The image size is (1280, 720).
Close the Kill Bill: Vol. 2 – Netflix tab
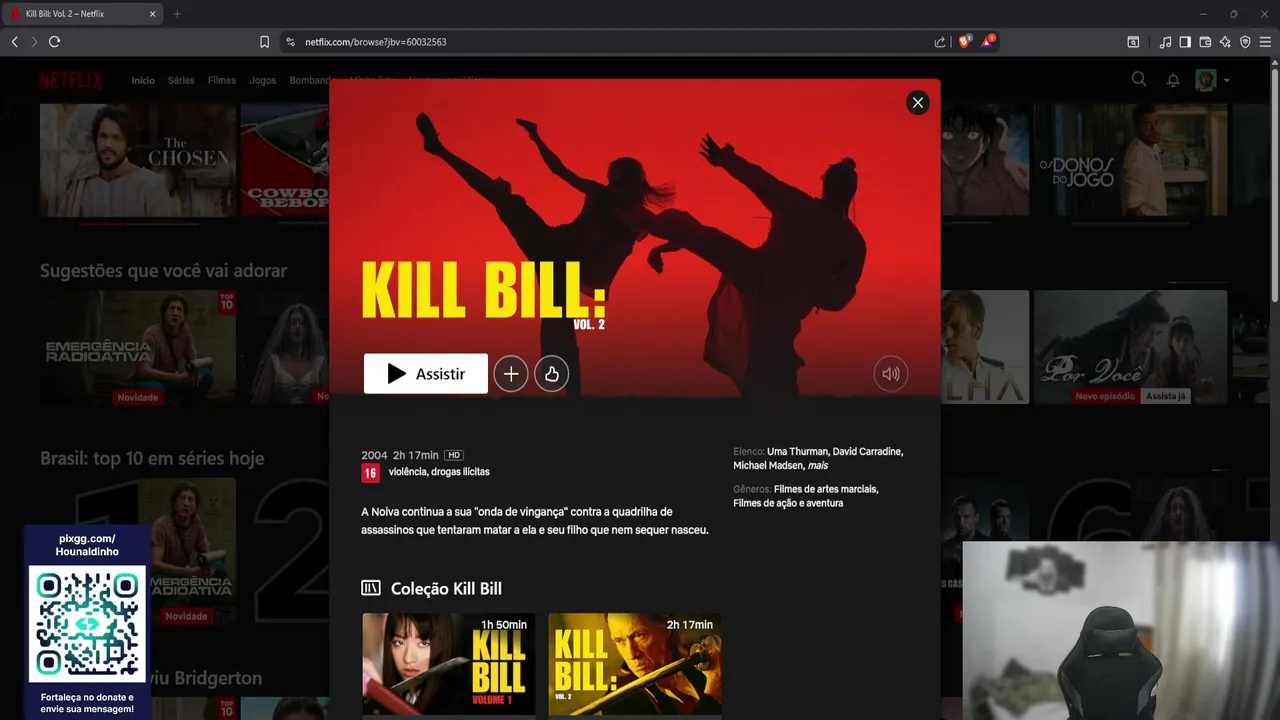(x=152, y=14)
